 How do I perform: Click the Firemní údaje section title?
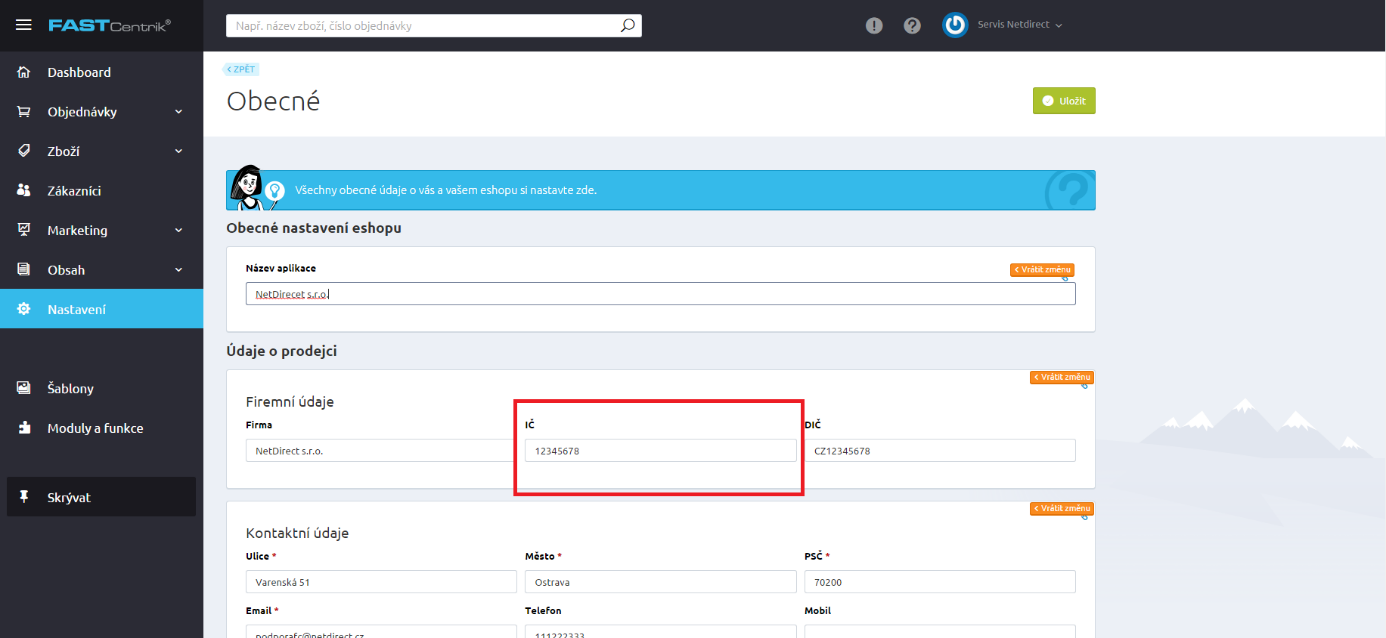coord(290,401)
